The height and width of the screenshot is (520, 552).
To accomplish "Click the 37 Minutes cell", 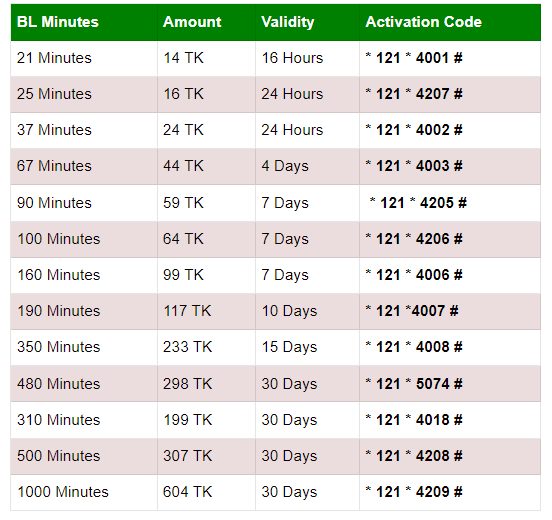I will (84, 130).
